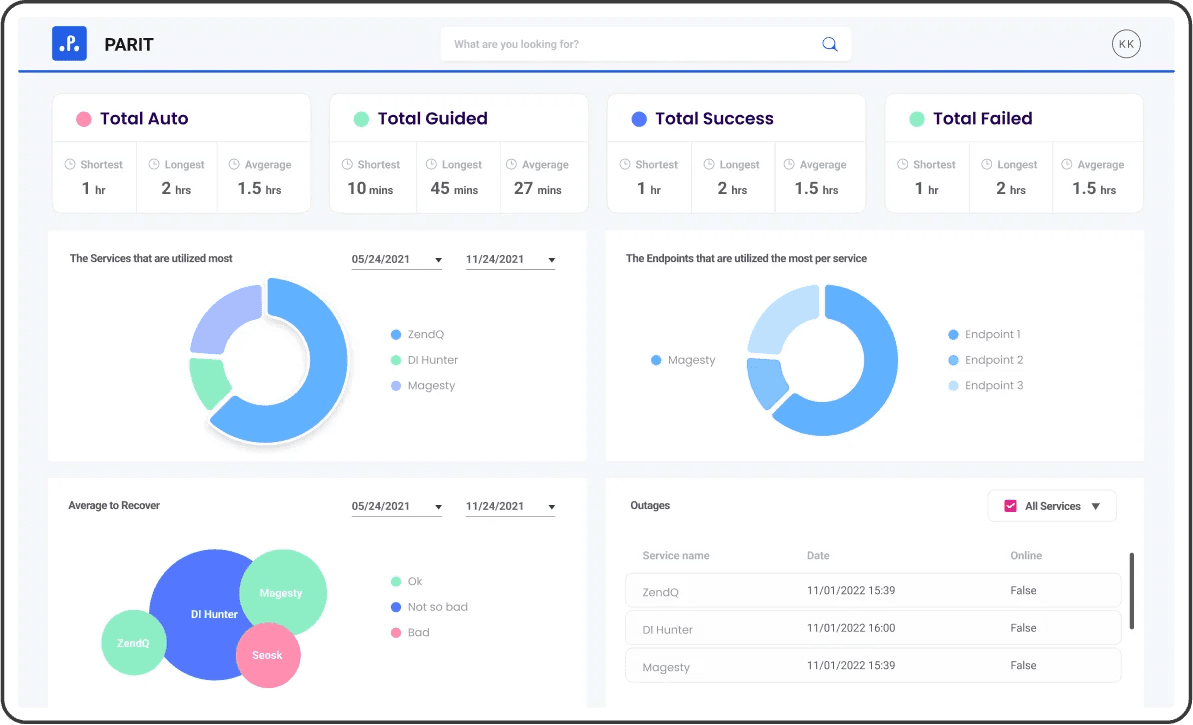Click the ZendQ bubble
This screenshot has width=1193, height=725.
(x=133, y=643)
